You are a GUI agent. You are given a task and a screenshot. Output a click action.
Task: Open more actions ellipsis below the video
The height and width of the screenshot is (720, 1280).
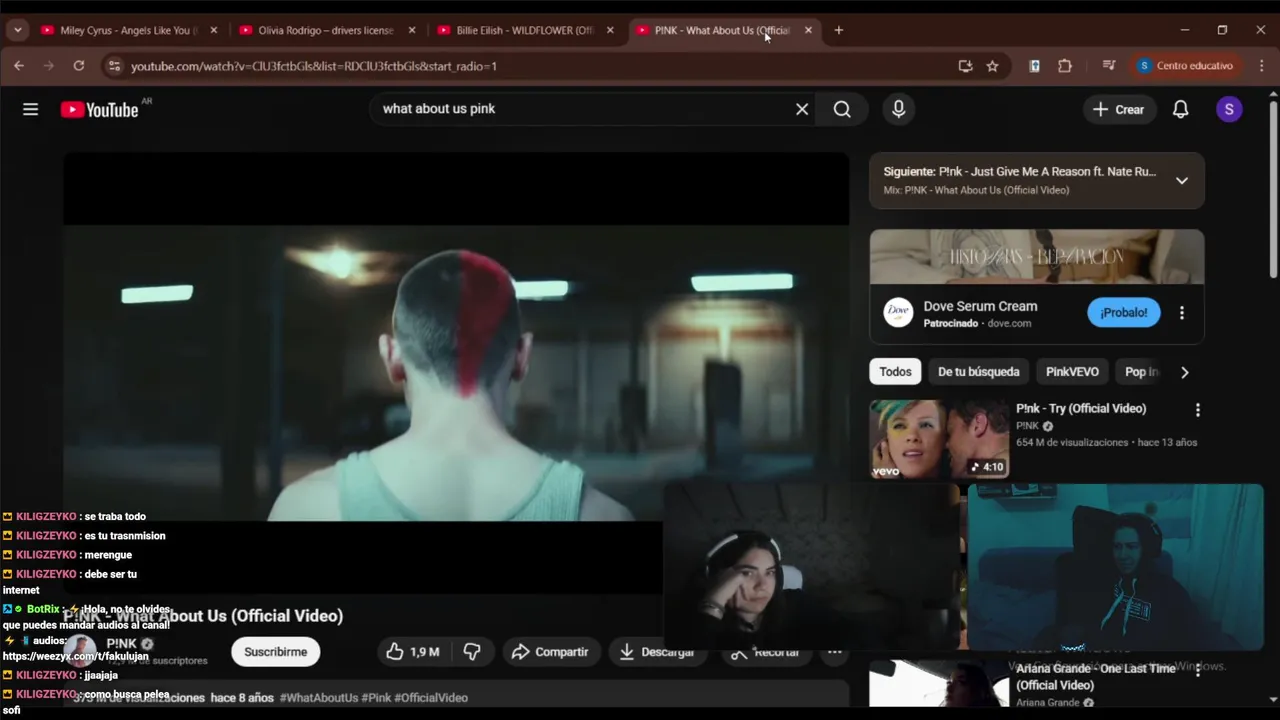[x=834, y=652]
